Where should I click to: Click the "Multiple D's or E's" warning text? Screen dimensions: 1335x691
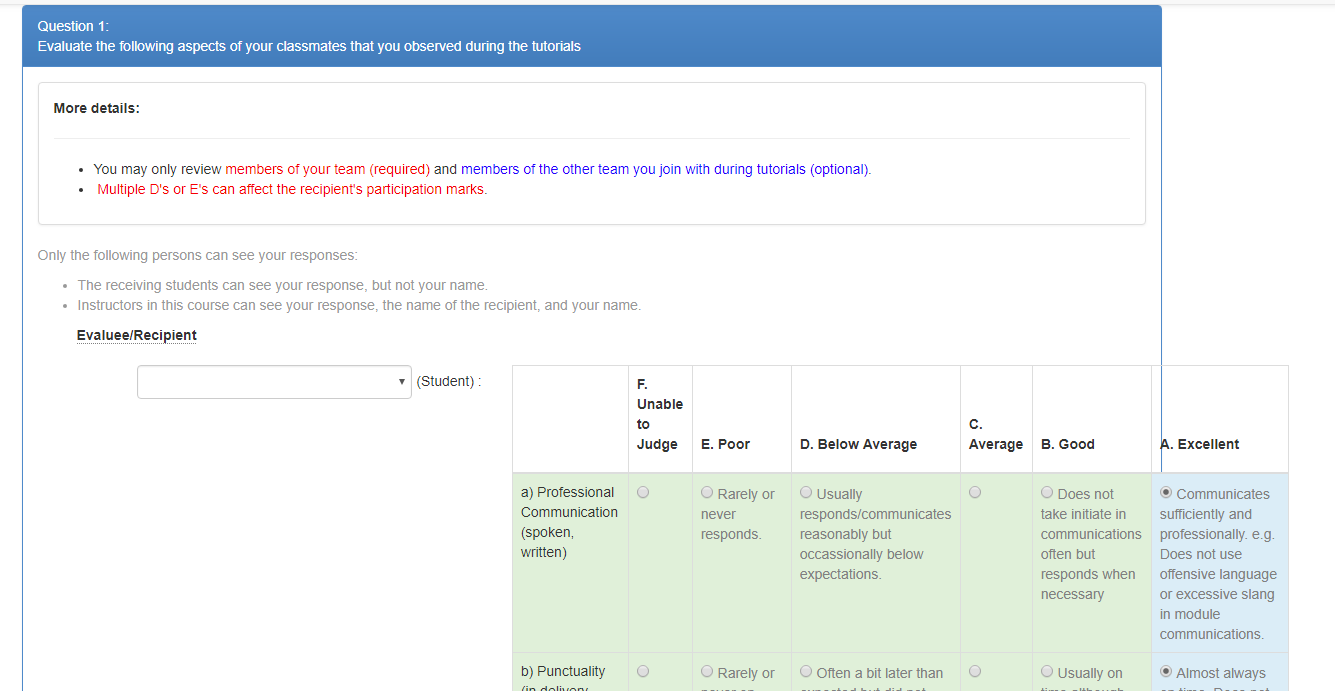click(x=292, y=189)
